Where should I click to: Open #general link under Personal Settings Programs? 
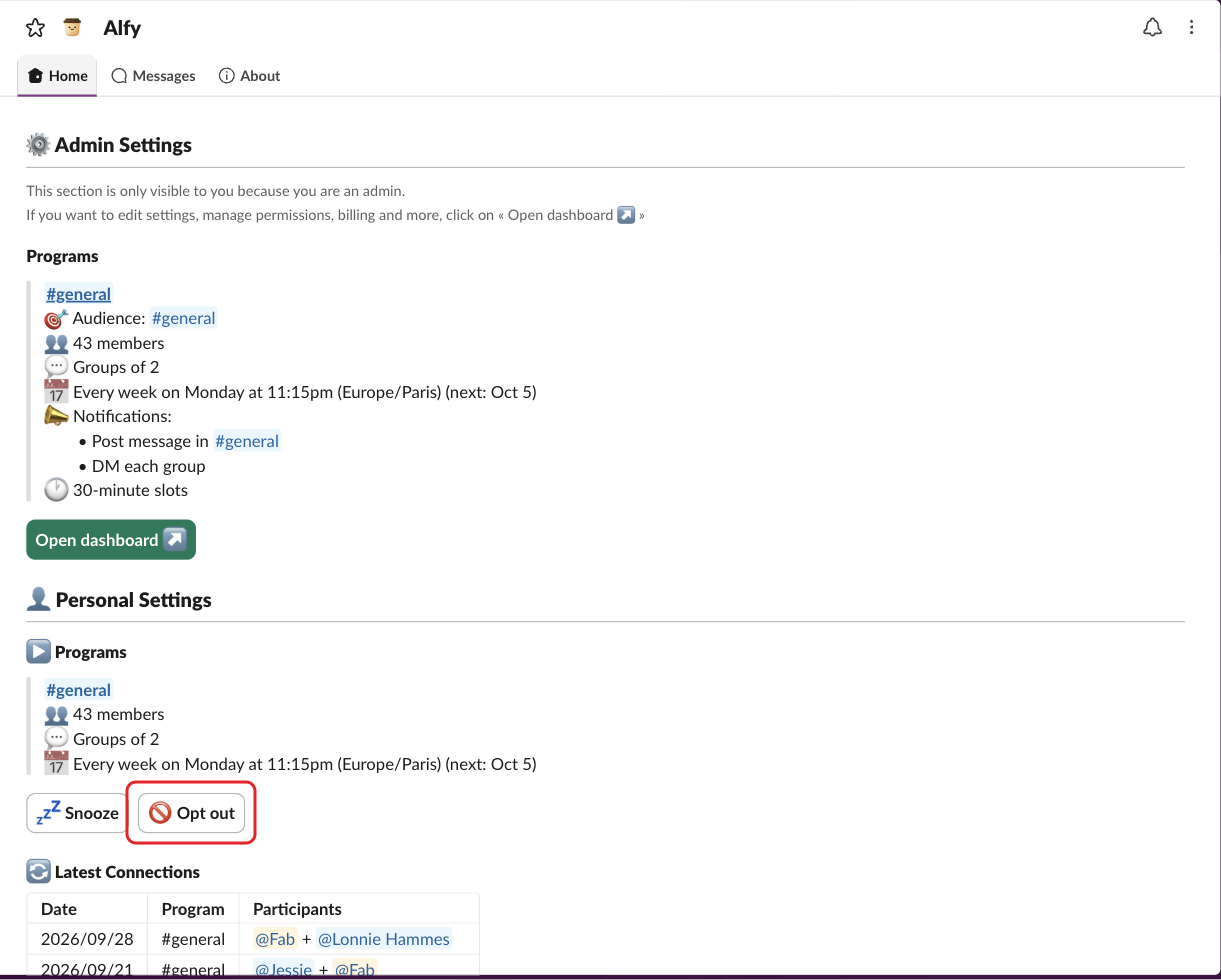pyautogui.click(x=78, y=690)
